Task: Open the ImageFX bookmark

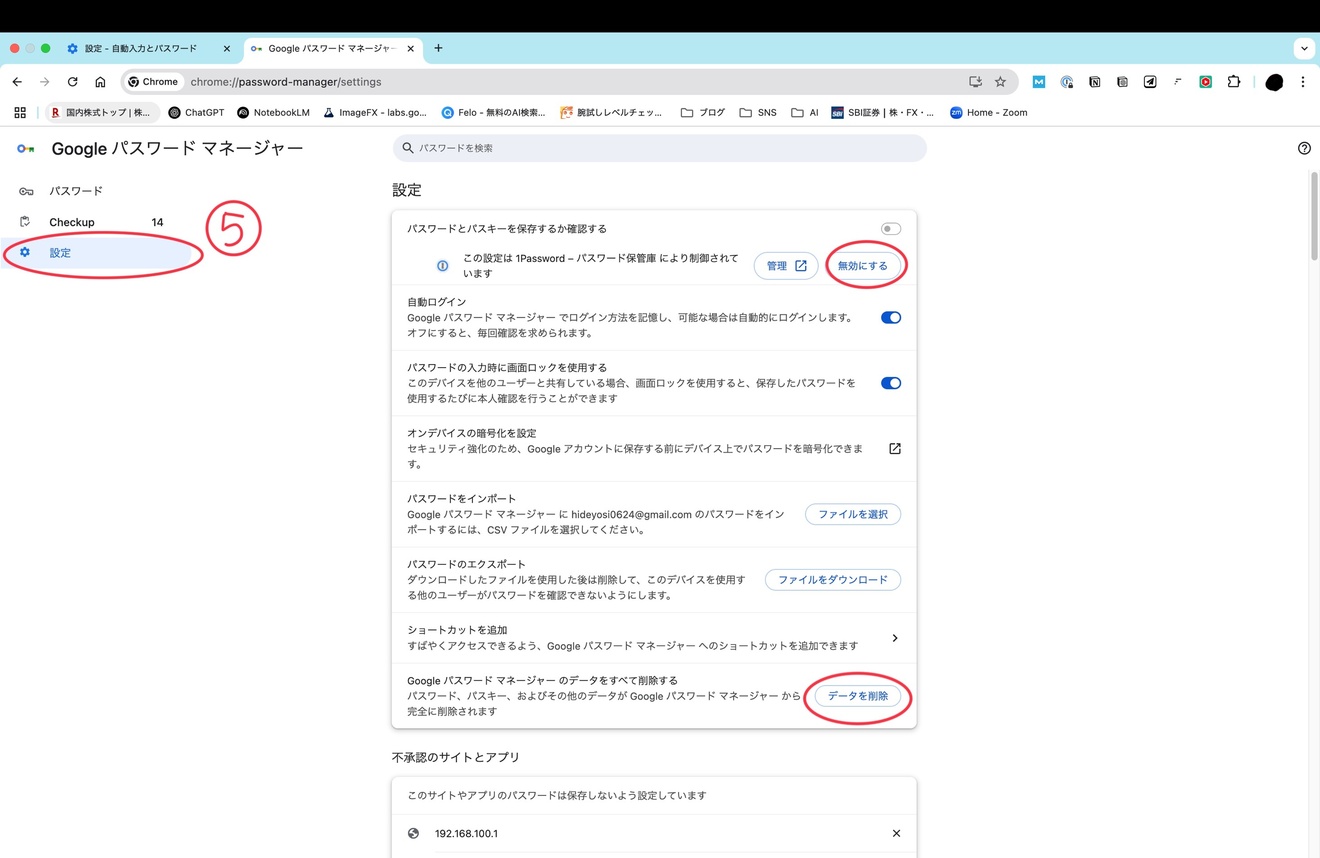Action: point(375,113)
